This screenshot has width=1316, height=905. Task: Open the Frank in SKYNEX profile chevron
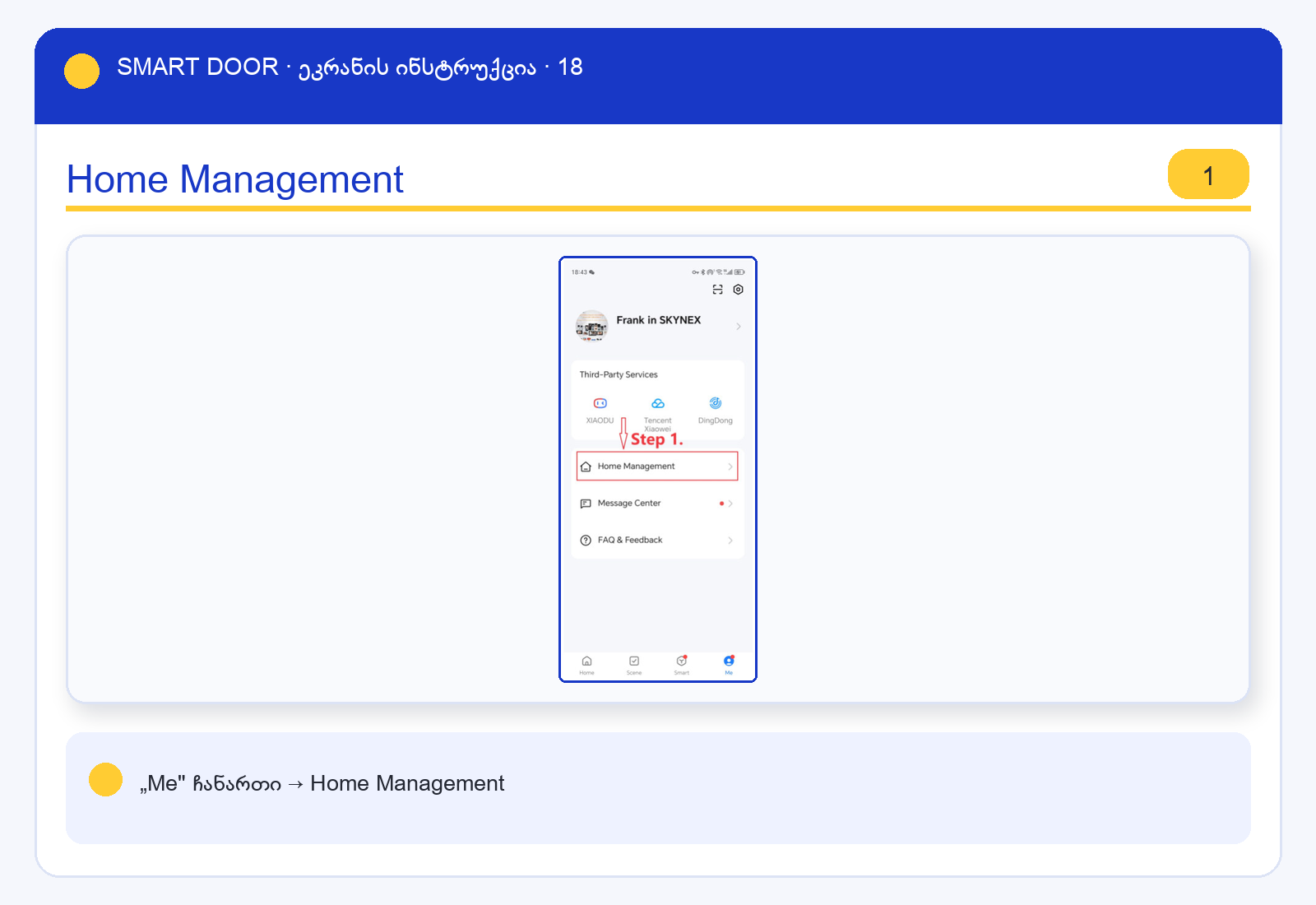pyautogui.click(x=738, y=327)
